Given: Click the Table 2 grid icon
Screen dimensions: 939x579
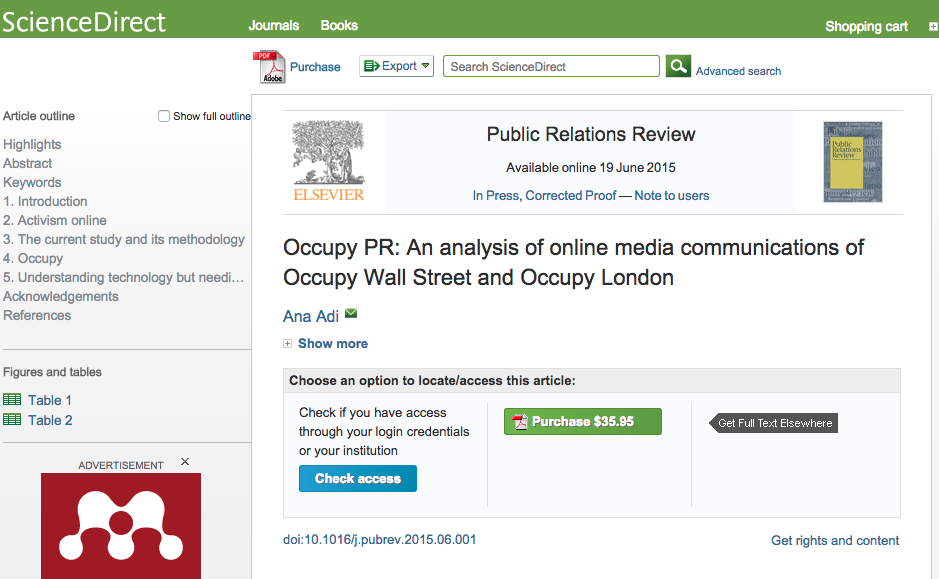Looking at the screenshot, I should [x=12, y=420].
